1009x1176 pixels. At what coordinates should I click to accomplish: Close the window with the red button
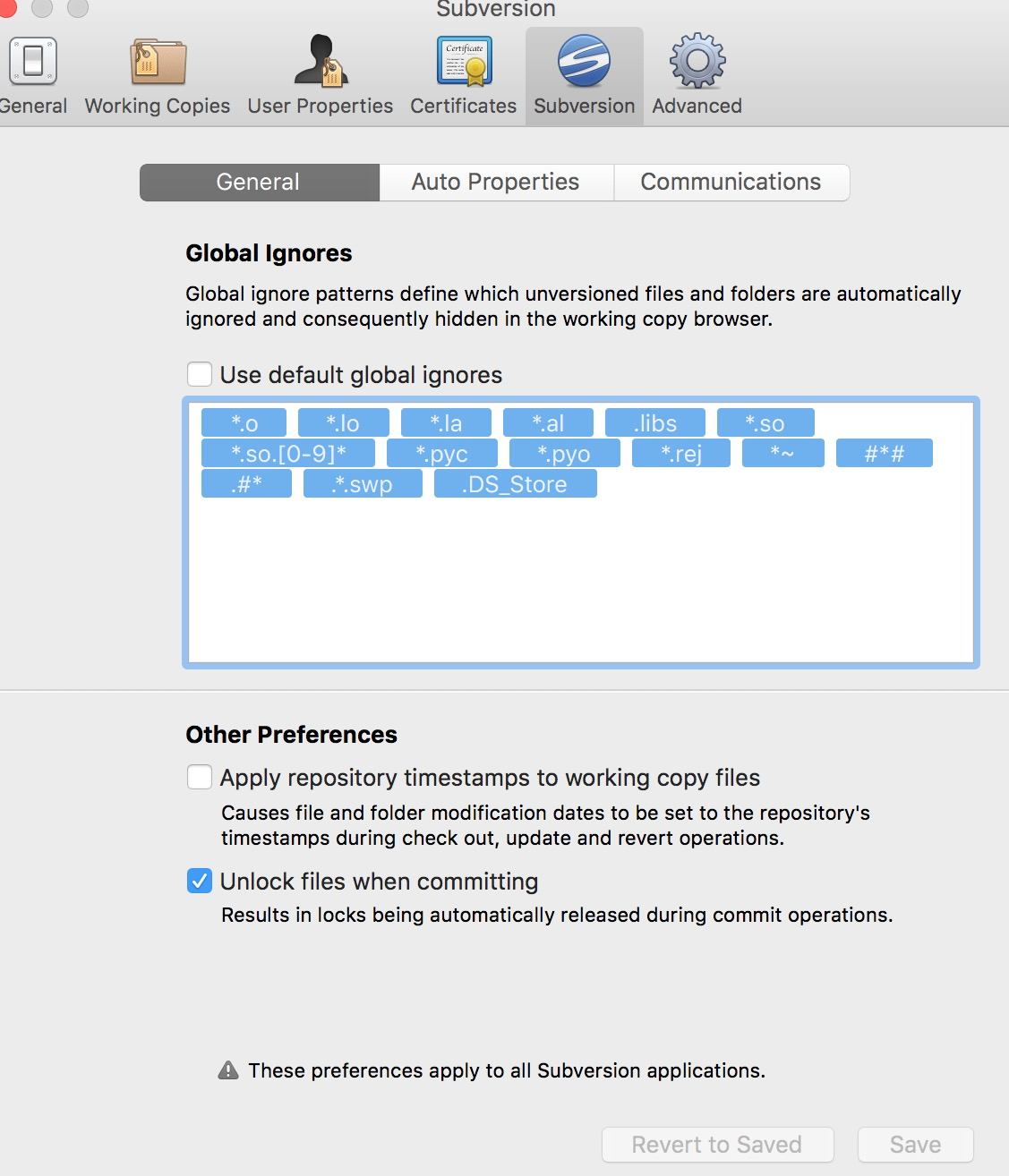pyautogui.click(x=5, y=7)
